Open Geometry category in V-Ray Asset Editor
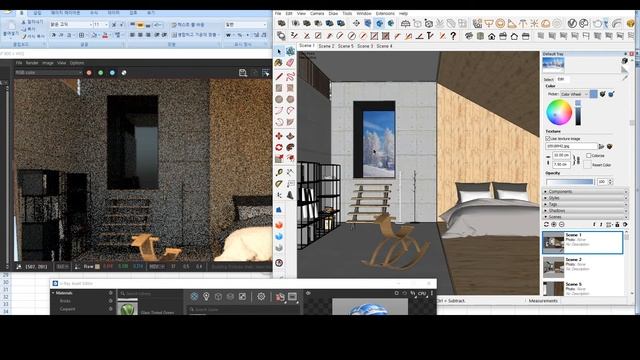The image size is (640, 360). pyautogui.click(x=218, y=297)
